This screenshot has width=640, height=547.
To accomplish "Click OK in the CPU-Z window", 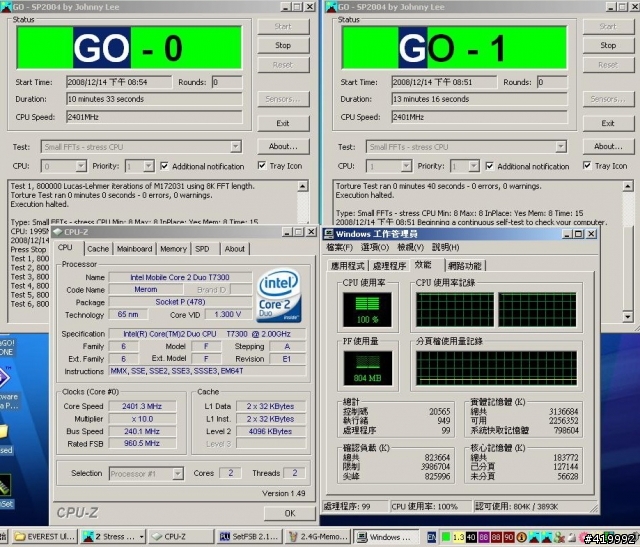I will (x=290, y=513).
